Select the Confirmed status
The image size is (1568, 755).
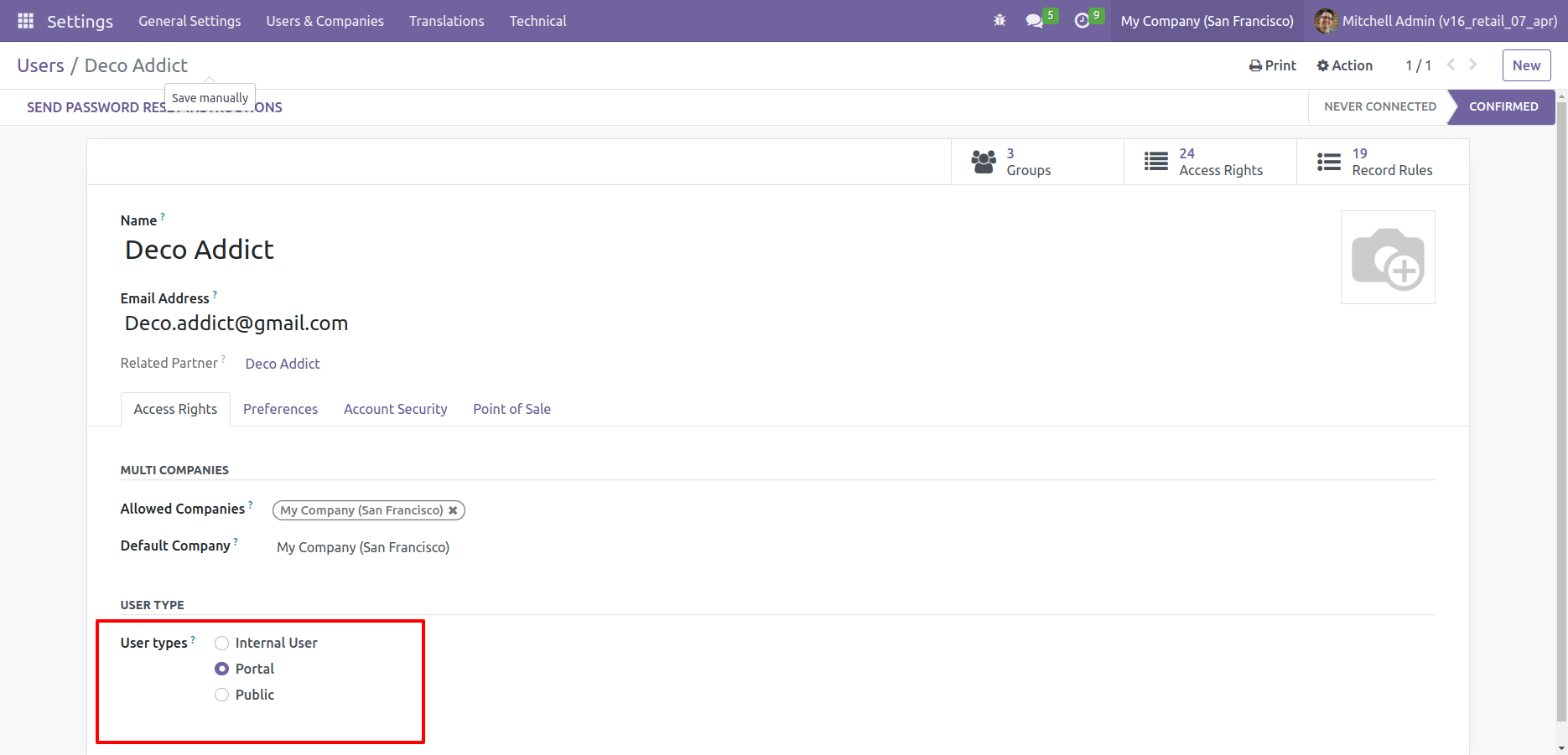pyautogui.click(x=1503, y=106)
